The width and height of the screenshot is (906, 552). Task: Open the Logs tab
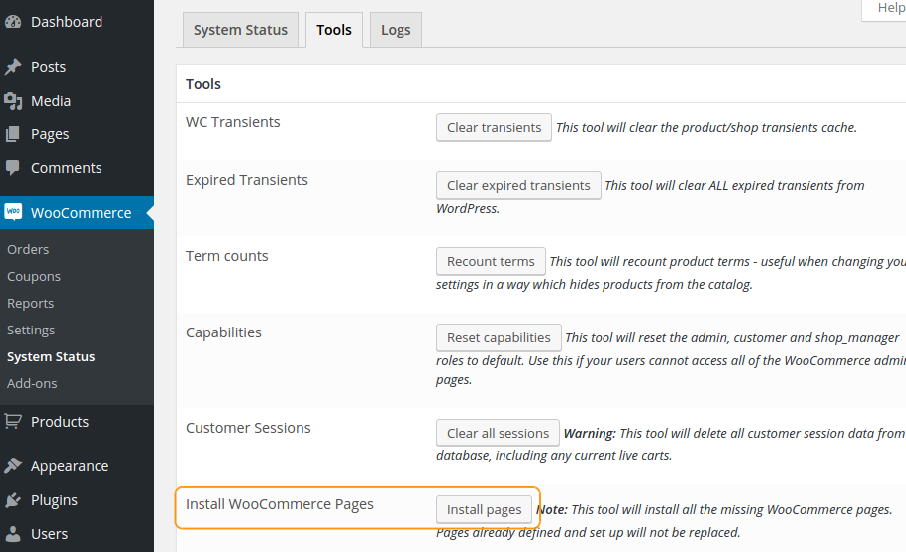pyautogui.click(x=396, y=30)
